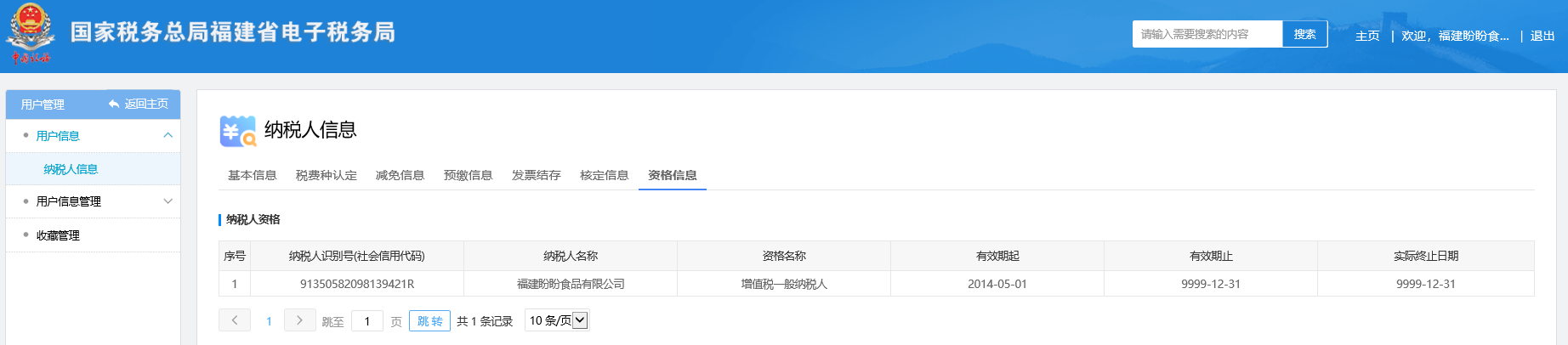
Task: Select the 核定信息 tab
Action: click(x=604, y=175)
